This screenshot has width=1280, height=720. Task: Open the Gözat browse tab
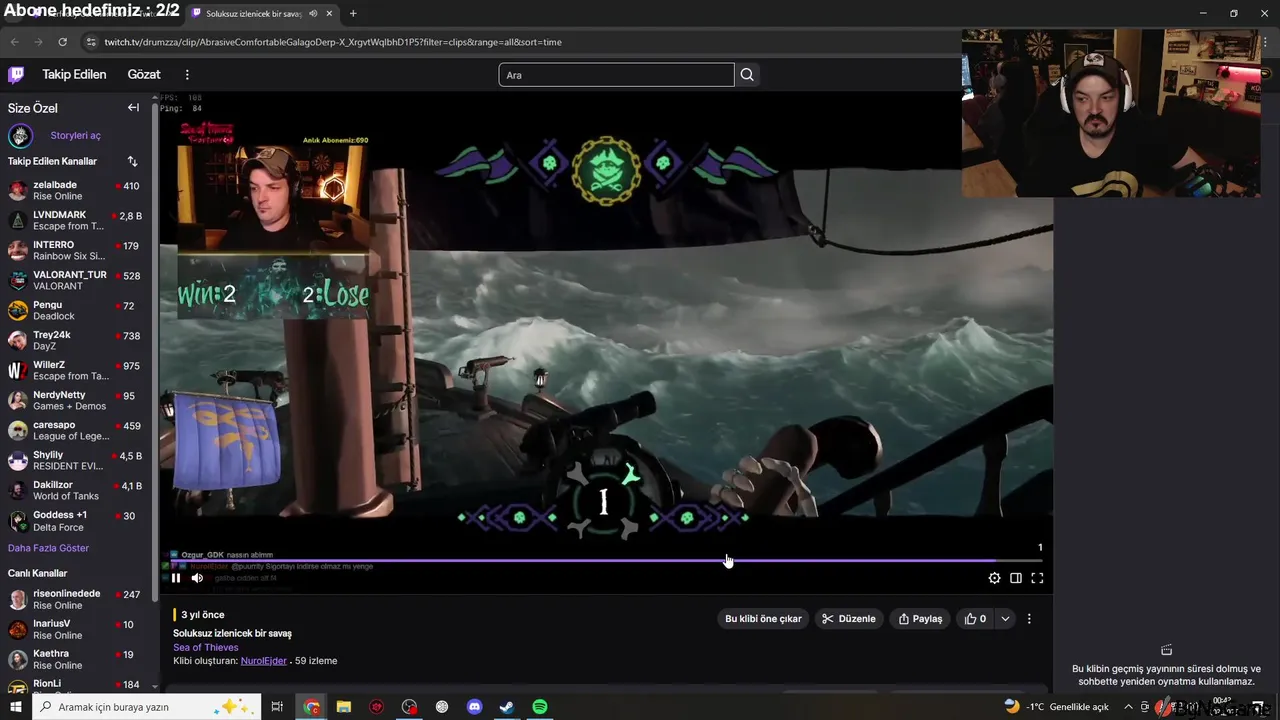[144, 75]
